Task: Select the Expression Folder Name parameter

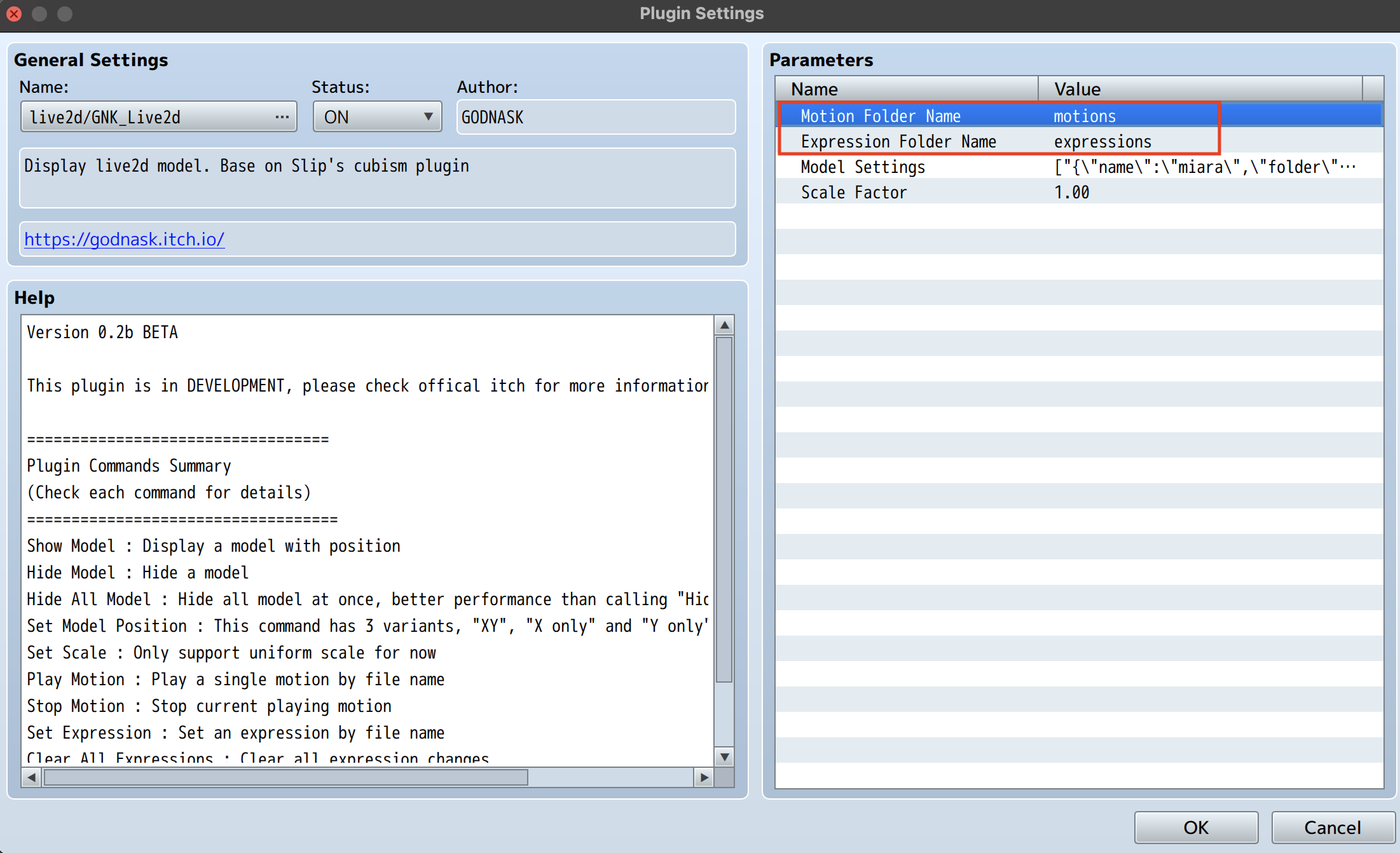Action: pos(898,142)
